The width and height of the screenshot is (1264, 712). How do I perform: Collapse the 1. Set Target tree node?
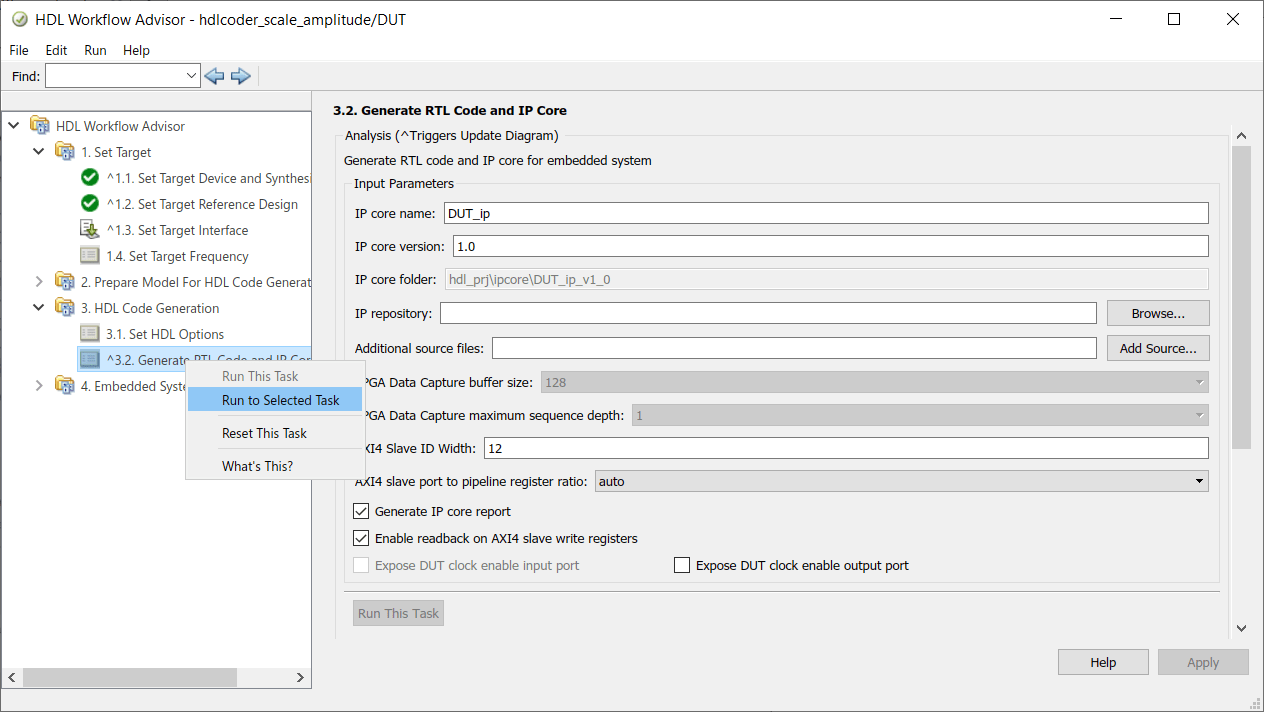point(39,152)
